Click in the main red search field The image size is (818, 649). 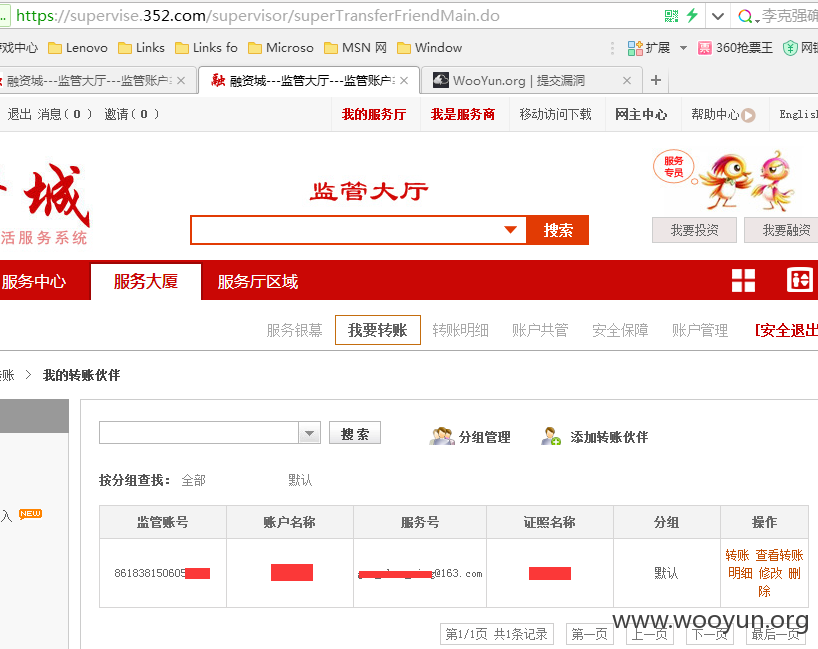pyautogui.click(x=344, y=230)
